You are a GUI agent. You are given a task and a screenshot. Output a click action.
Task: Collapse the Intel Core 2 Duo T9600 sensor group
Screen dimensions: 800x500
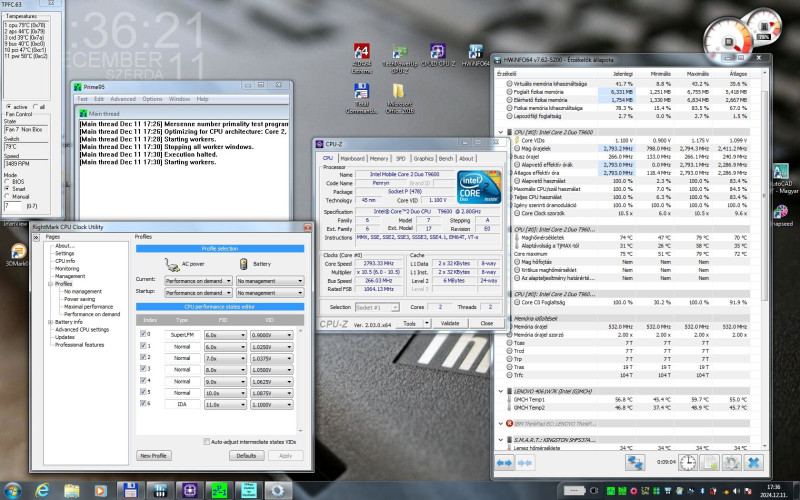[x=501, y=132]
